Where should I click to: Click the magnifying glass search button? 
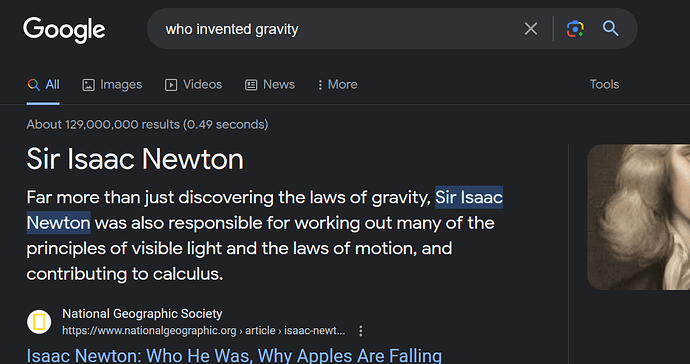pyautogui.click(x=610, y=29)
